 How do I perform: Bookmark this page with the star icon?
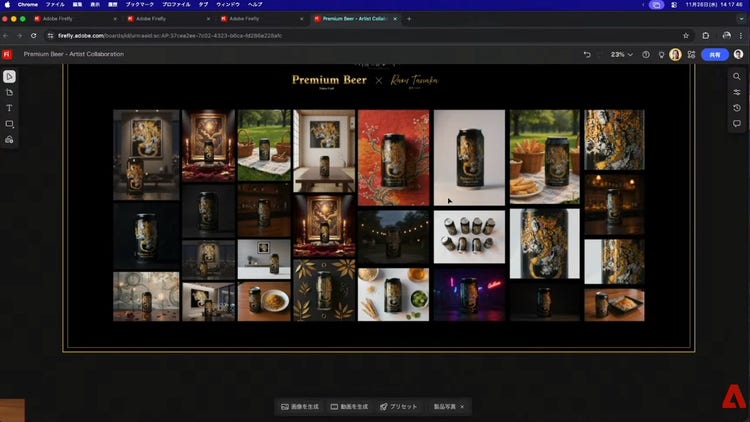[686, 35]
